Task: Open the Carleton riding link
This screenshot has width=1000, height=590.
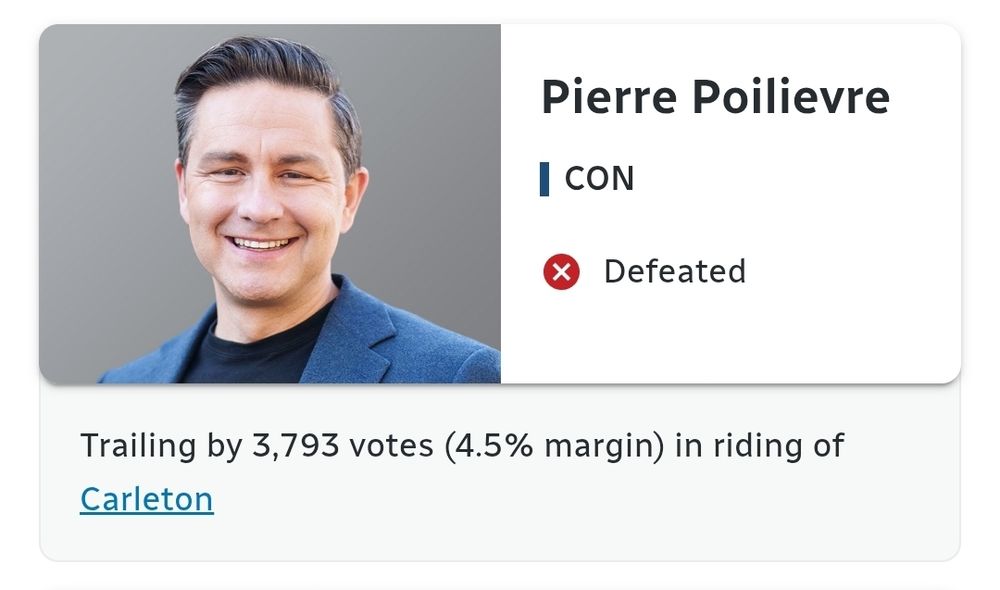Action: 147,499
